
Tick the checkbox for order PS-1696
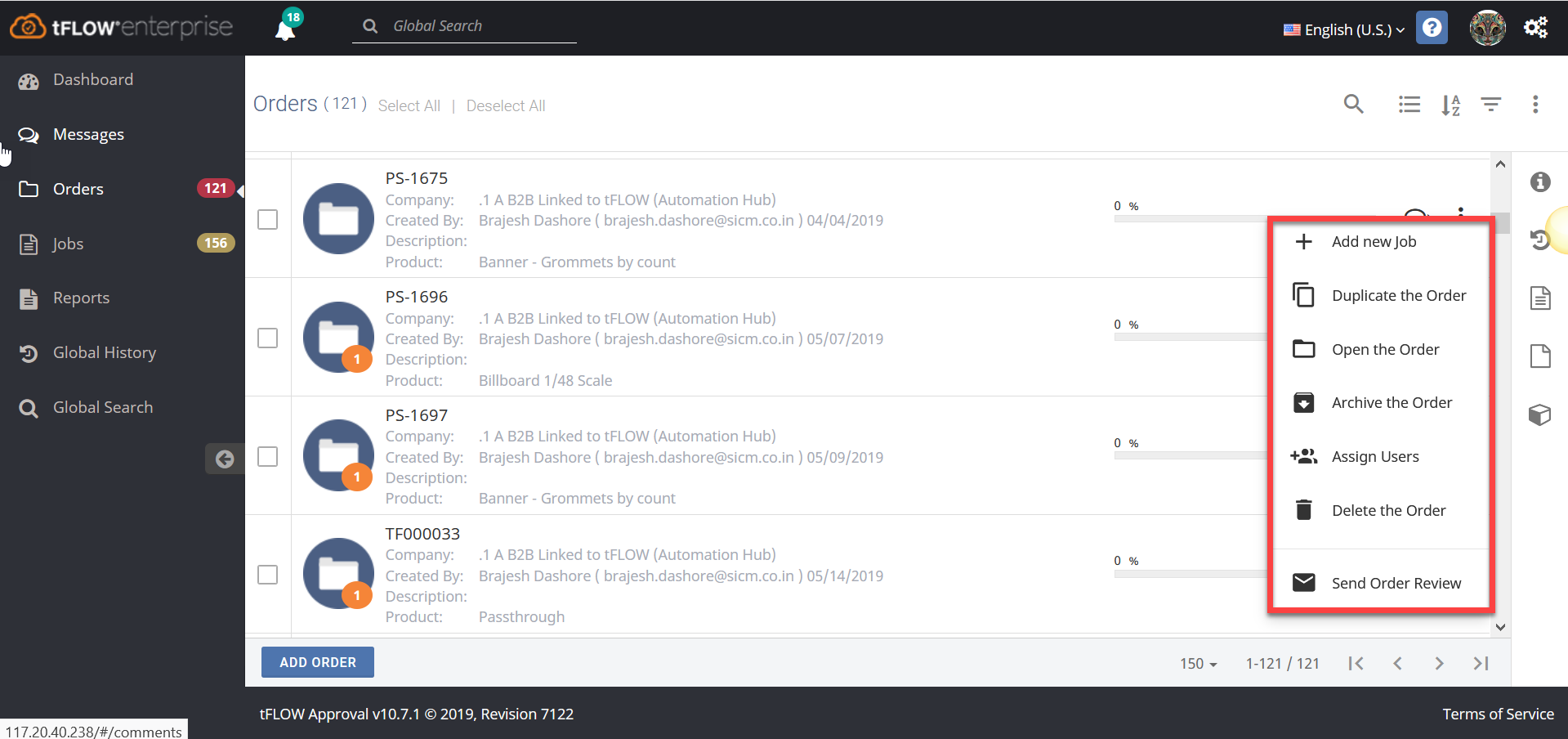267,338
